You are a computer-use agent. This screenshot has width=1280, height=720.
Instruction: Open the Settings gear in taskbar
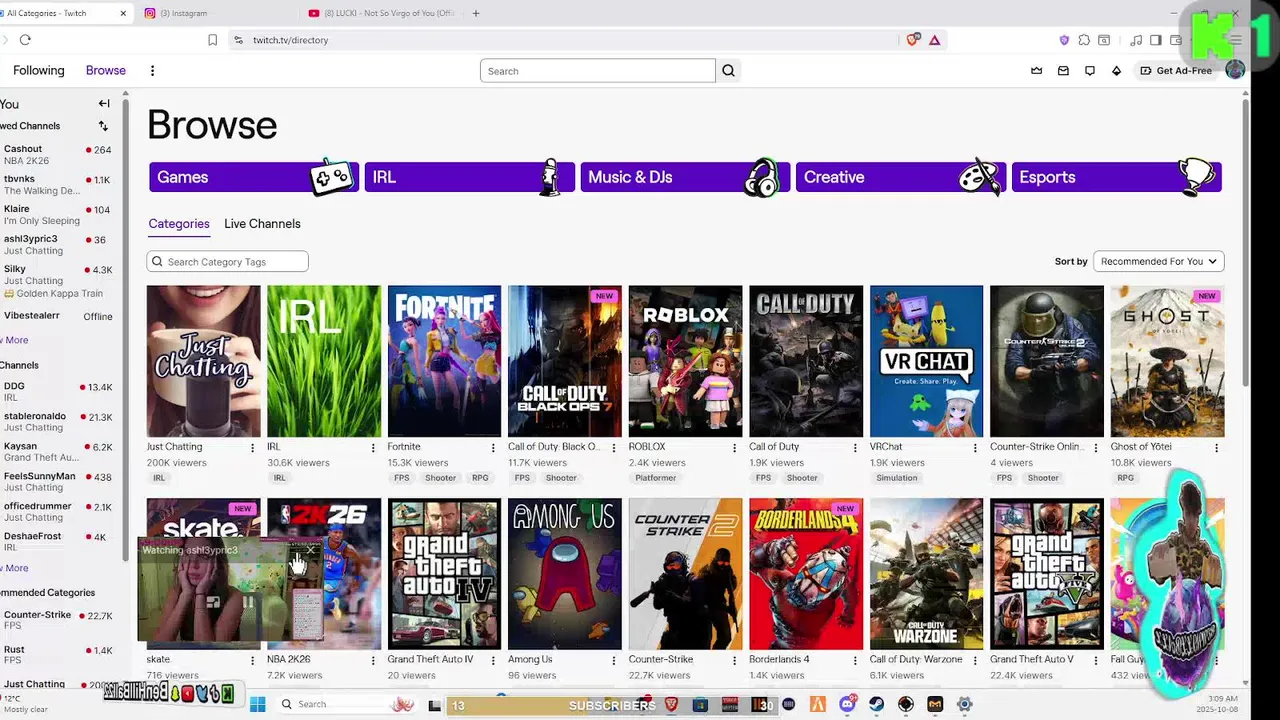coord(964,704)
